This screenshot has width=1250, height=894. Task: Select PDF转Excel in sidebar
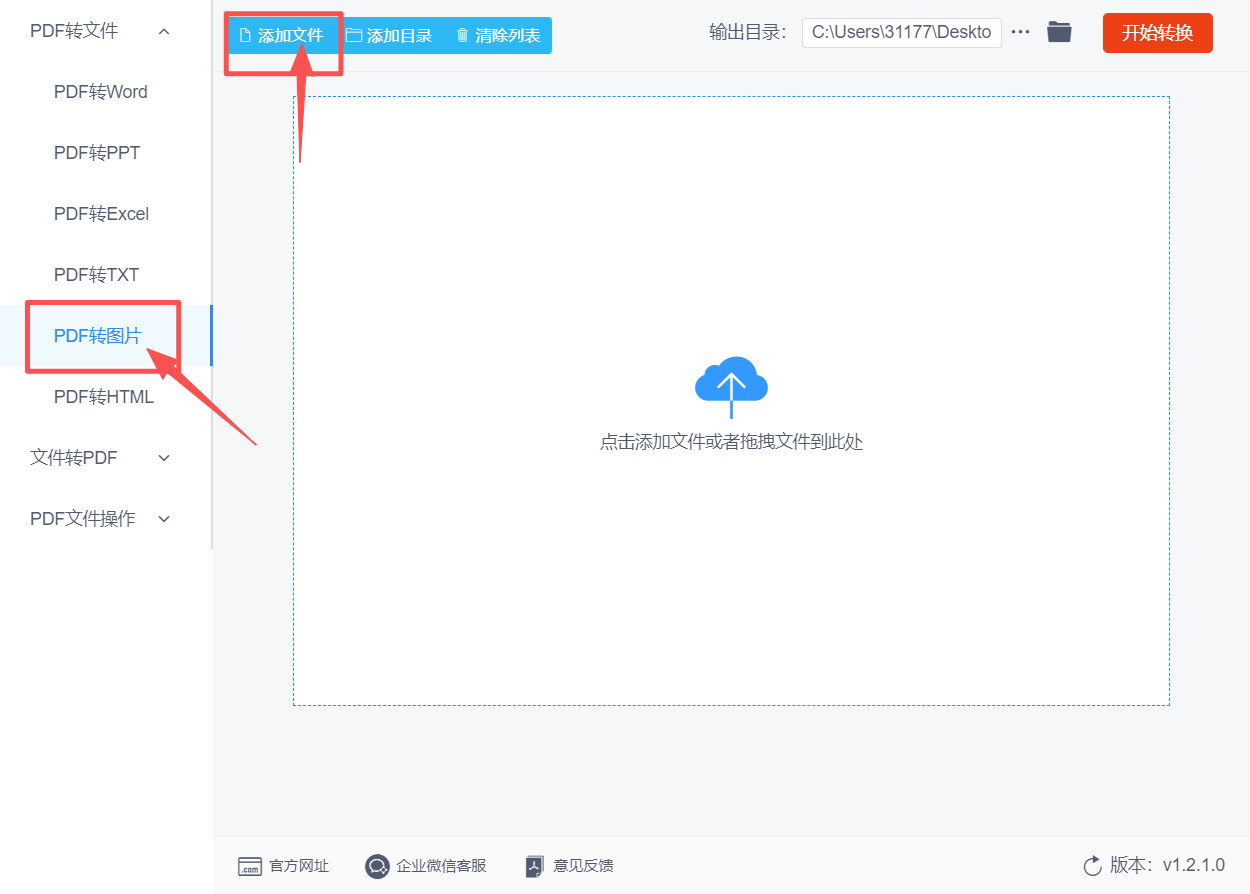pos(101,214)
